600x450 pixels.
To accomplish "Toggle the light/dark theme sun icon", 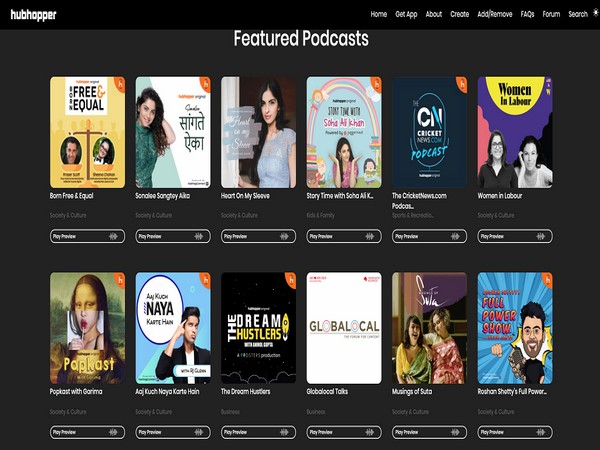I will (596, 13).
